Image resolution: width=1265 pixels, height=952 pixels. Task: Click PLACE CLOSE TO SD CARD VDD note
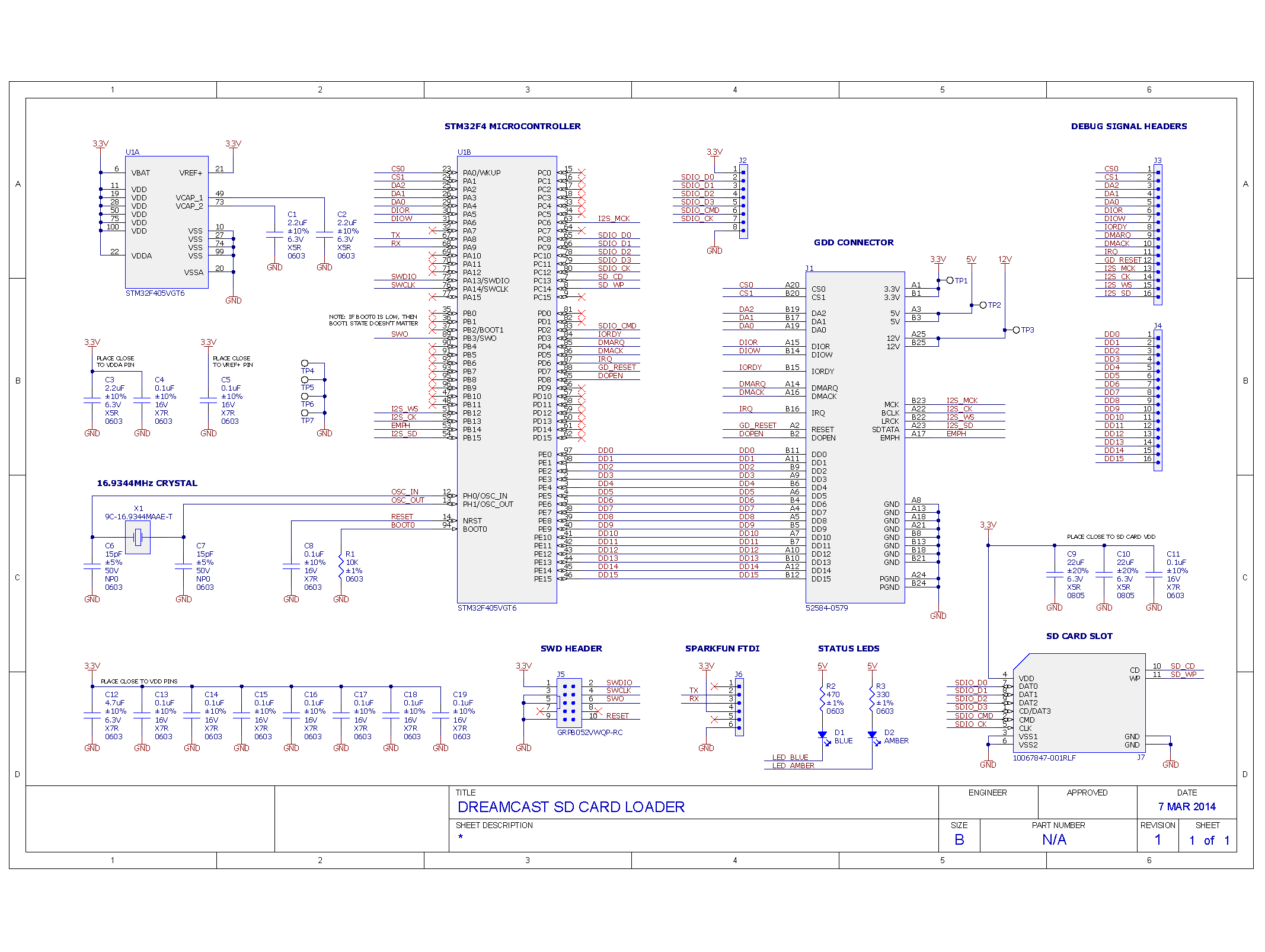pos(1111,537)
